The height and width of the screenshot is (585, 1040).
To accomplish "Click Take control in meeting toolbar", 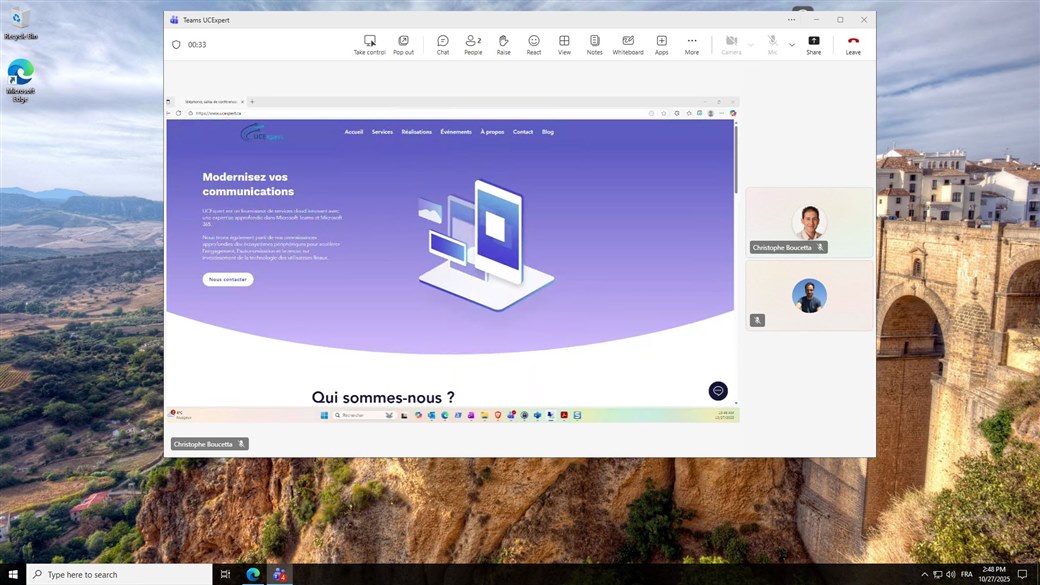I will 369,44.
